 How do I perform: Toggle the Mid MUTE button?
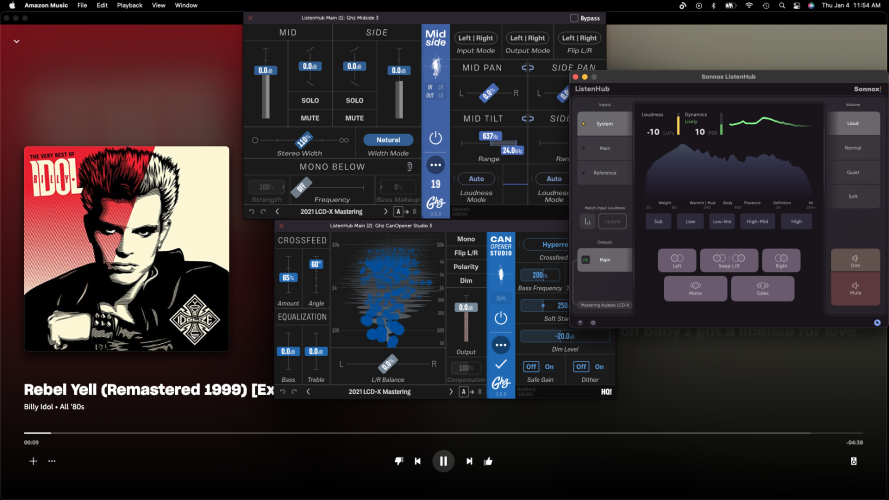[310, 118]
